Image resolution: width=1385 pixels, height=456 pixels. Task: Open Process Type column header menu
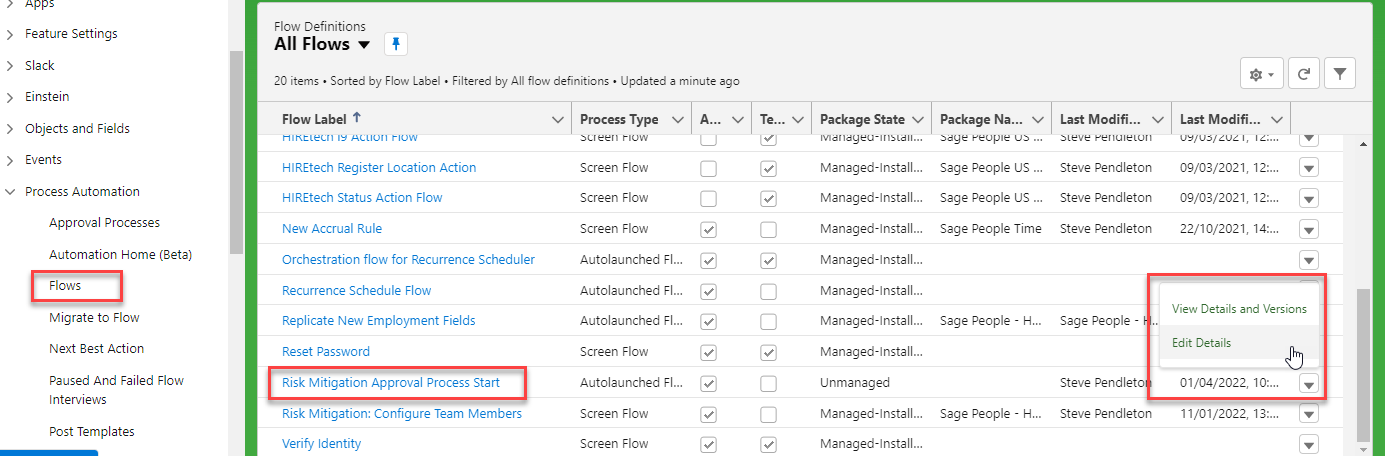[x=677, y=120]
